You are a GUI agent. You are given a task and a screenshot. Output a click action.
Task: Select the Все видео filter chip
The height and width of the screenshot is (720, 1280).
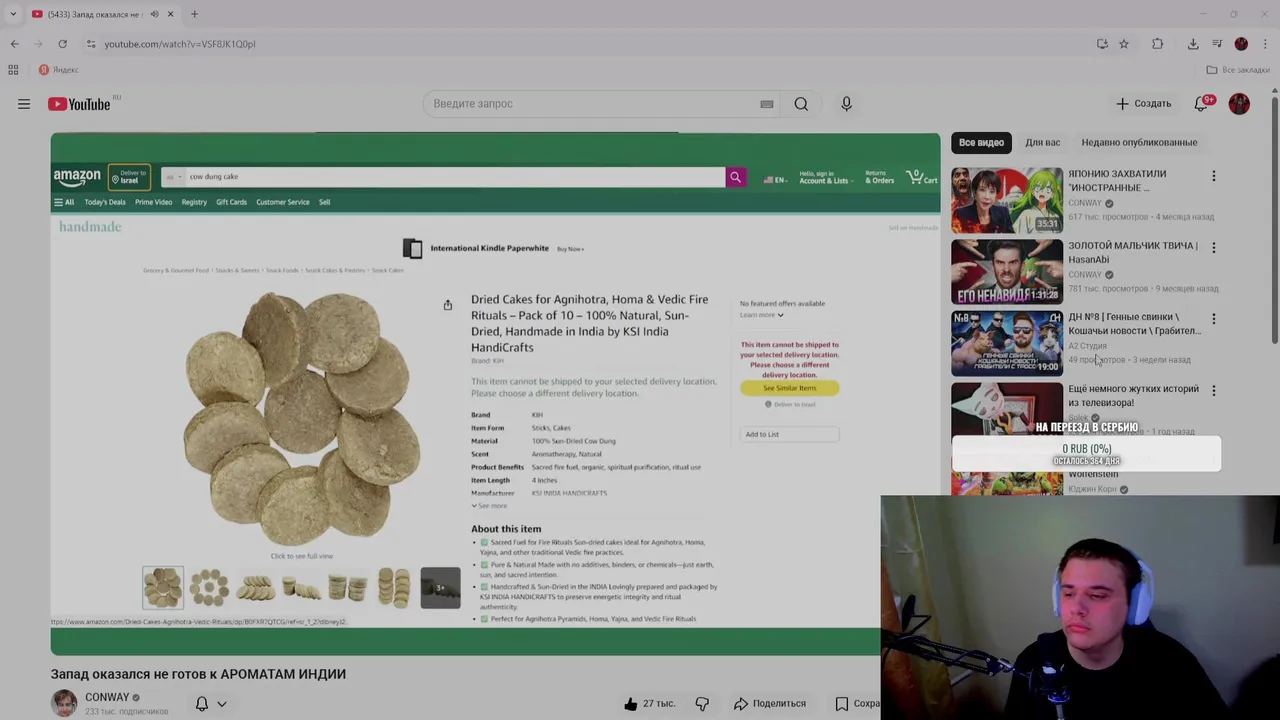tap(981, 142)
